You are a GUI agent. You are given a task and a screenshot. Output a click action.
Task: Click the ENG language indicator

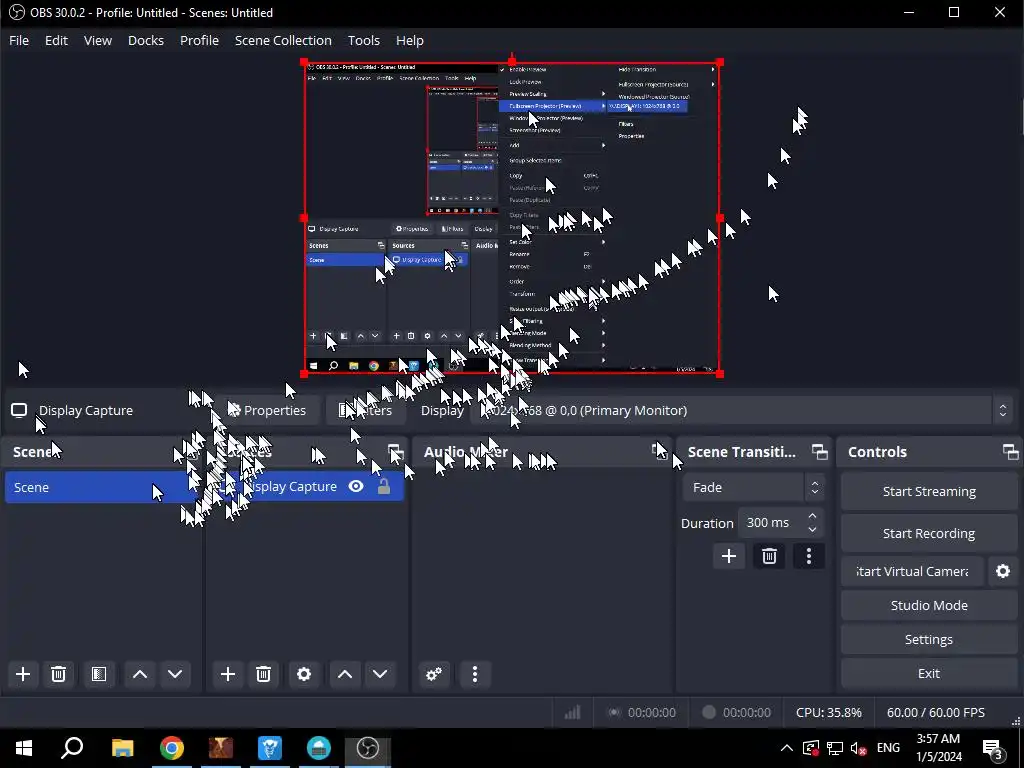coord(888,748)
